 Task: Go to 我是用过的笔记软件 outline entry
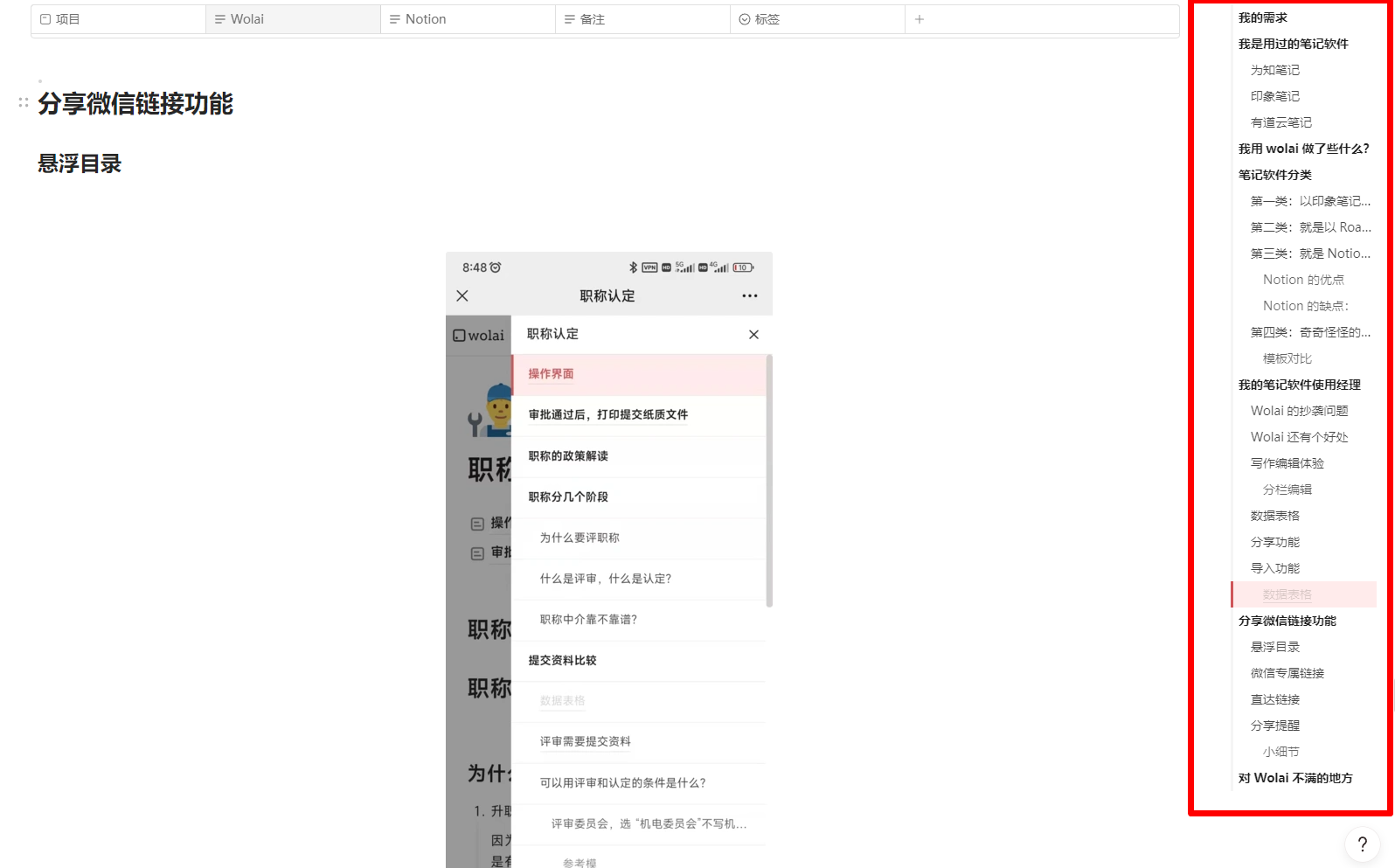1293,44
